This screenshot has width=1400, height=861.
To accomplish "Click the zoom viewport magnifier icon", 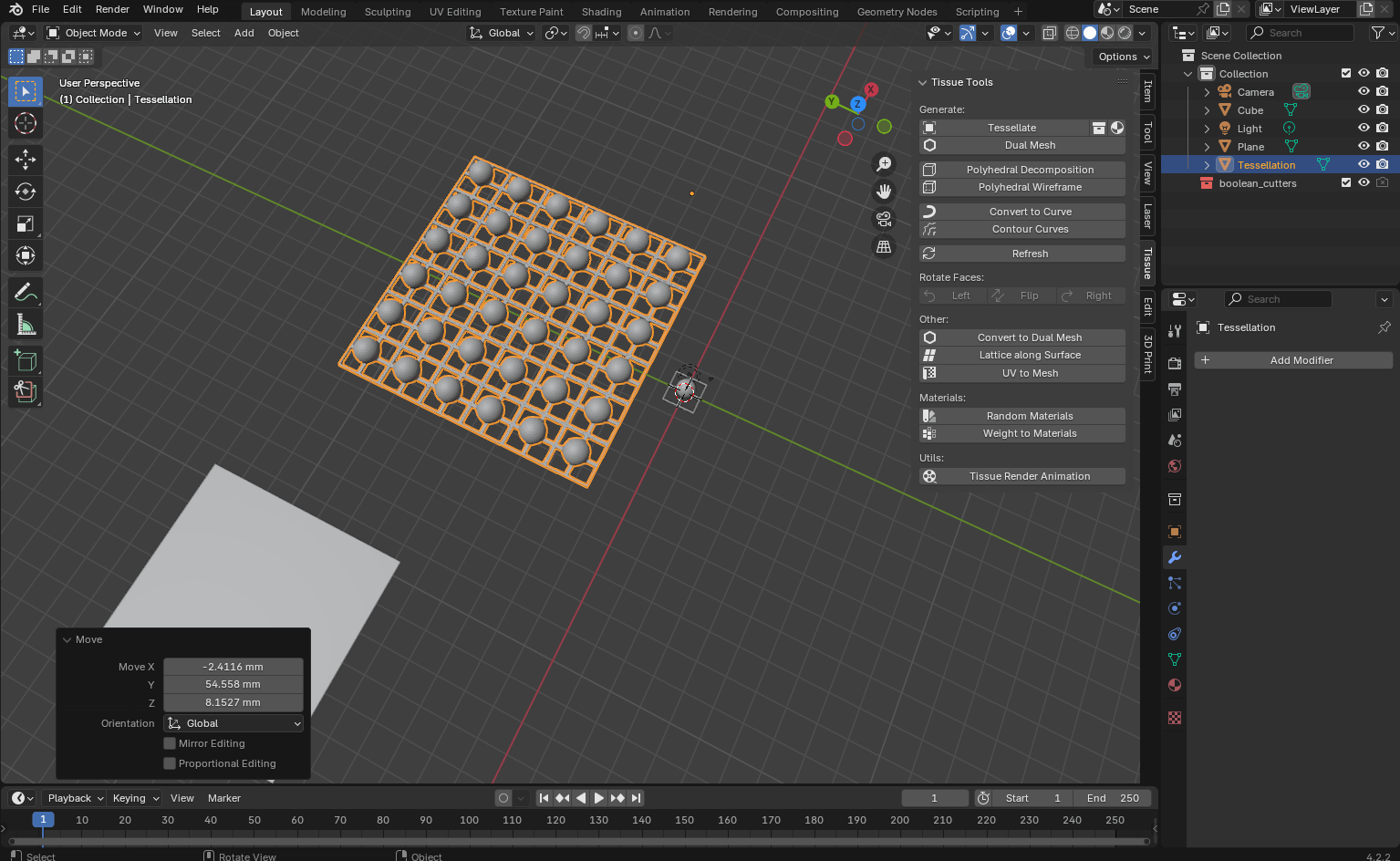I will (884, 164).
